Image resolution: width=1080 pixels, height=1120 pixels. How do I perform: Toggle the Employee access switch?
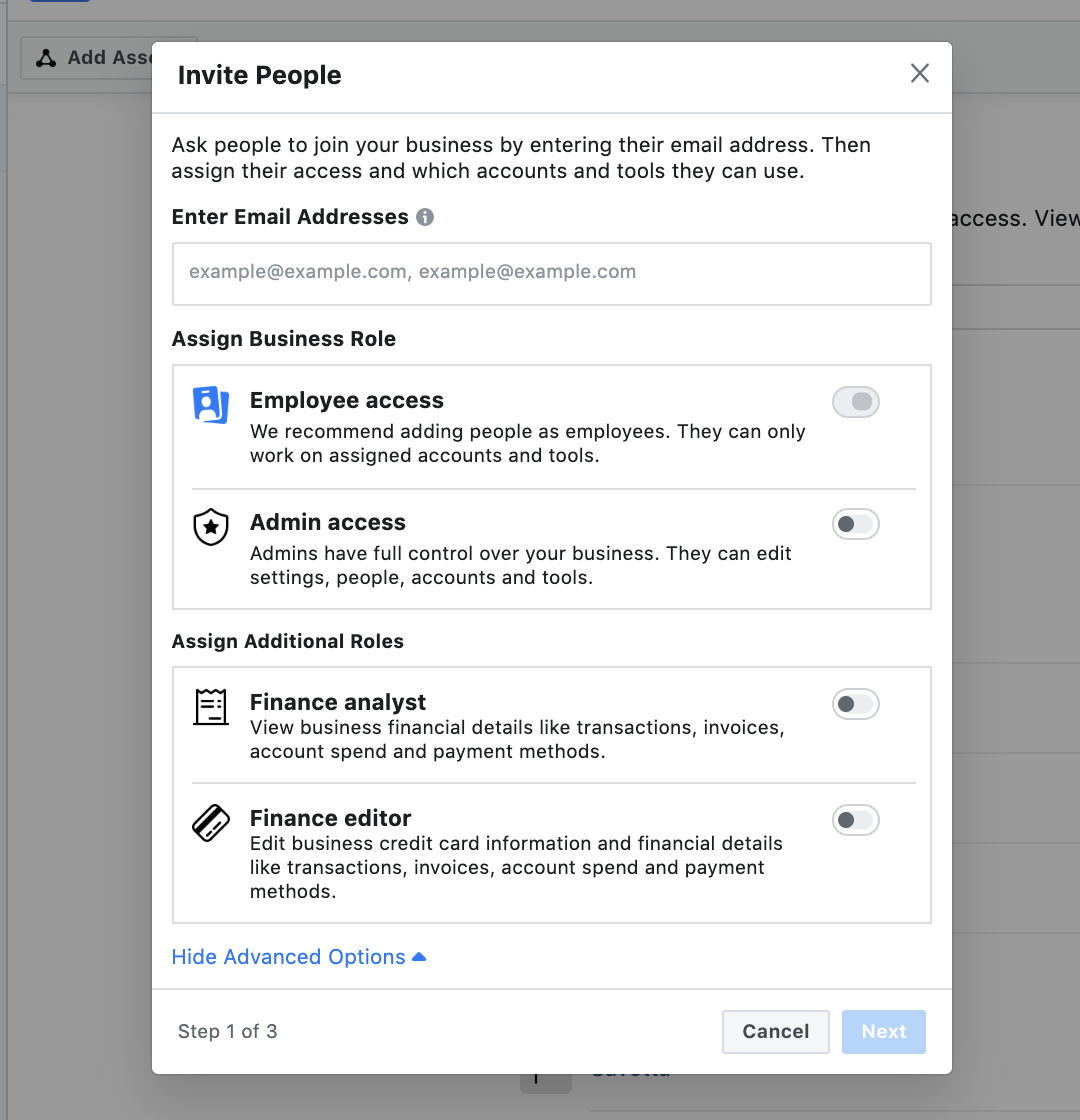[x=855, y=402]
